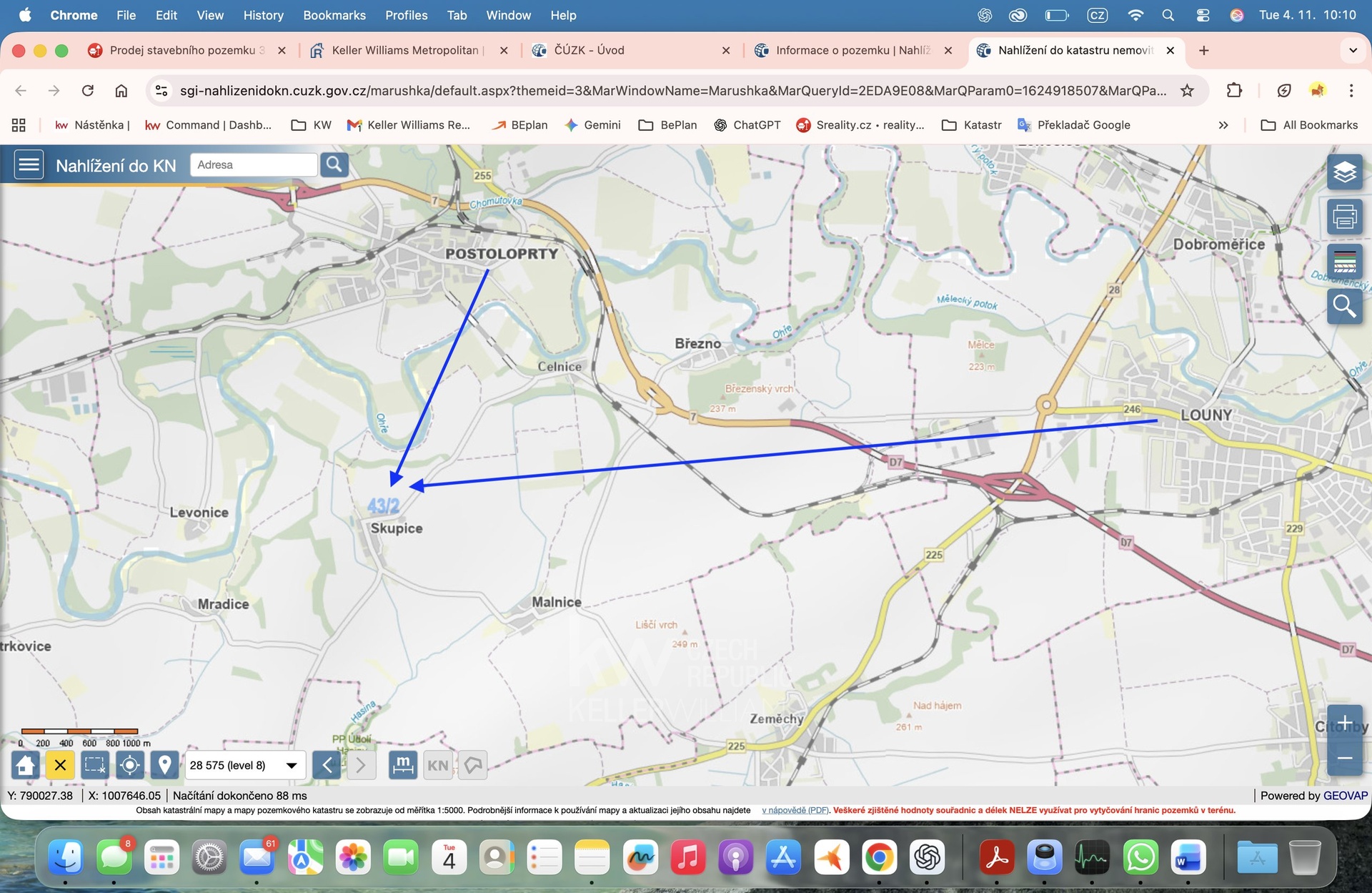Click the print map icon
The image size is (1372, 893).
tap(1344, 217)
